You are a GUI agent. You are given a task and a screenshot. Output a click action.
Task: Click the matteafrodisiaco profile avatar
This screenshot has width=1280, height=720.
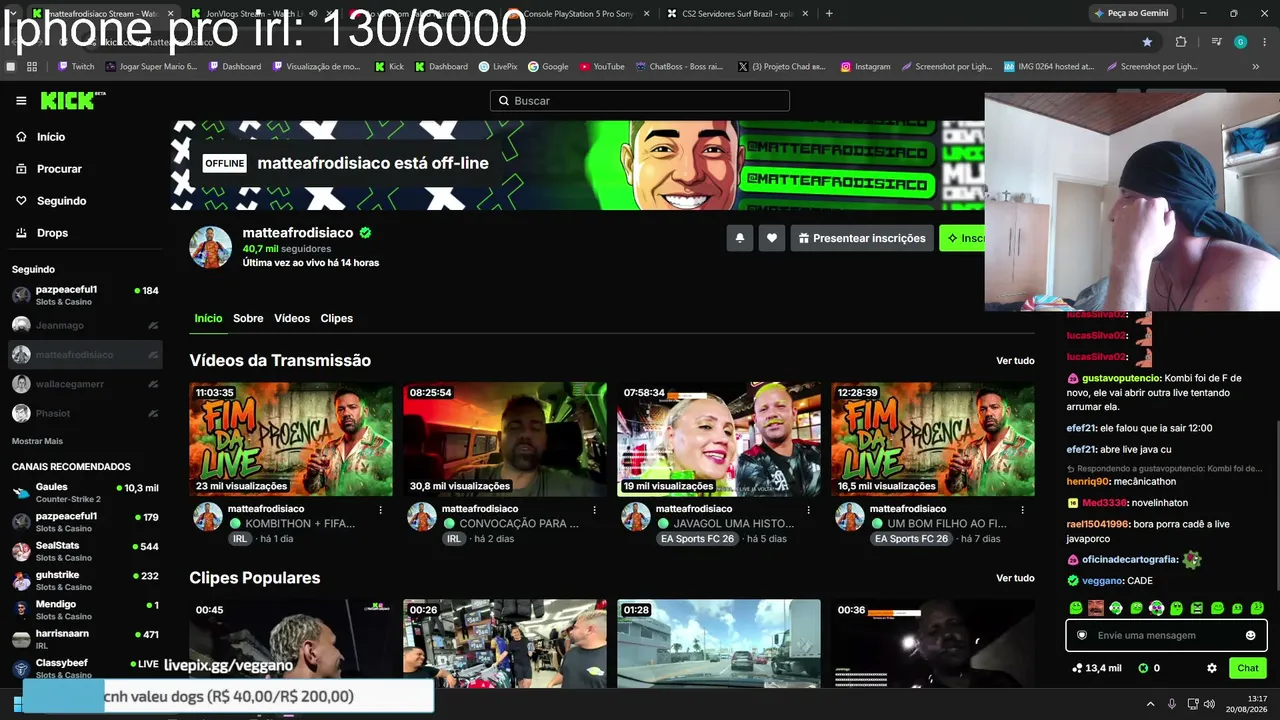tap(211, 247)
